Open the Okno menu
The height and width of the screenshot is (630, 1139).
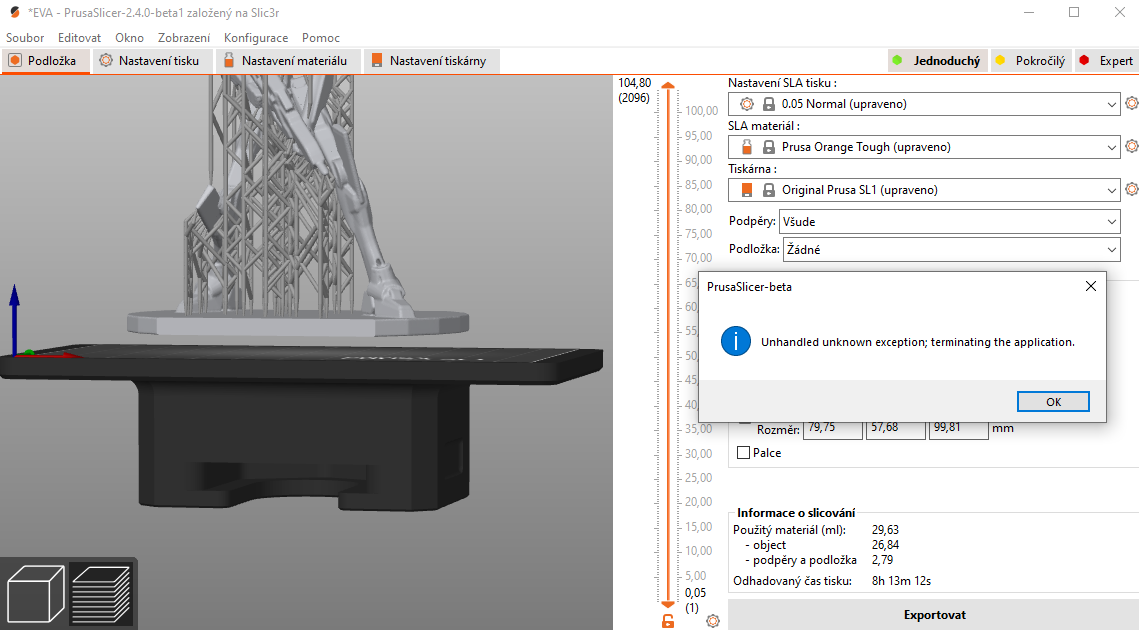point(129,38)
